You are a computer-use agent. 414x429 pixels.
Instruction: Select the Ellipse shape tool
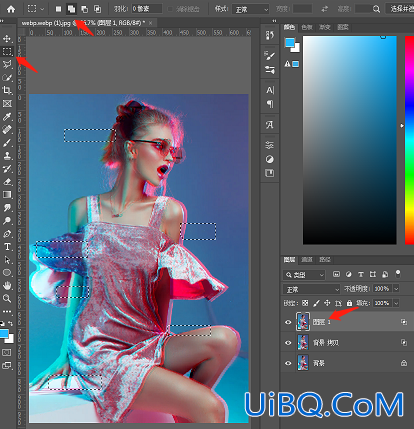click(7, 273)
